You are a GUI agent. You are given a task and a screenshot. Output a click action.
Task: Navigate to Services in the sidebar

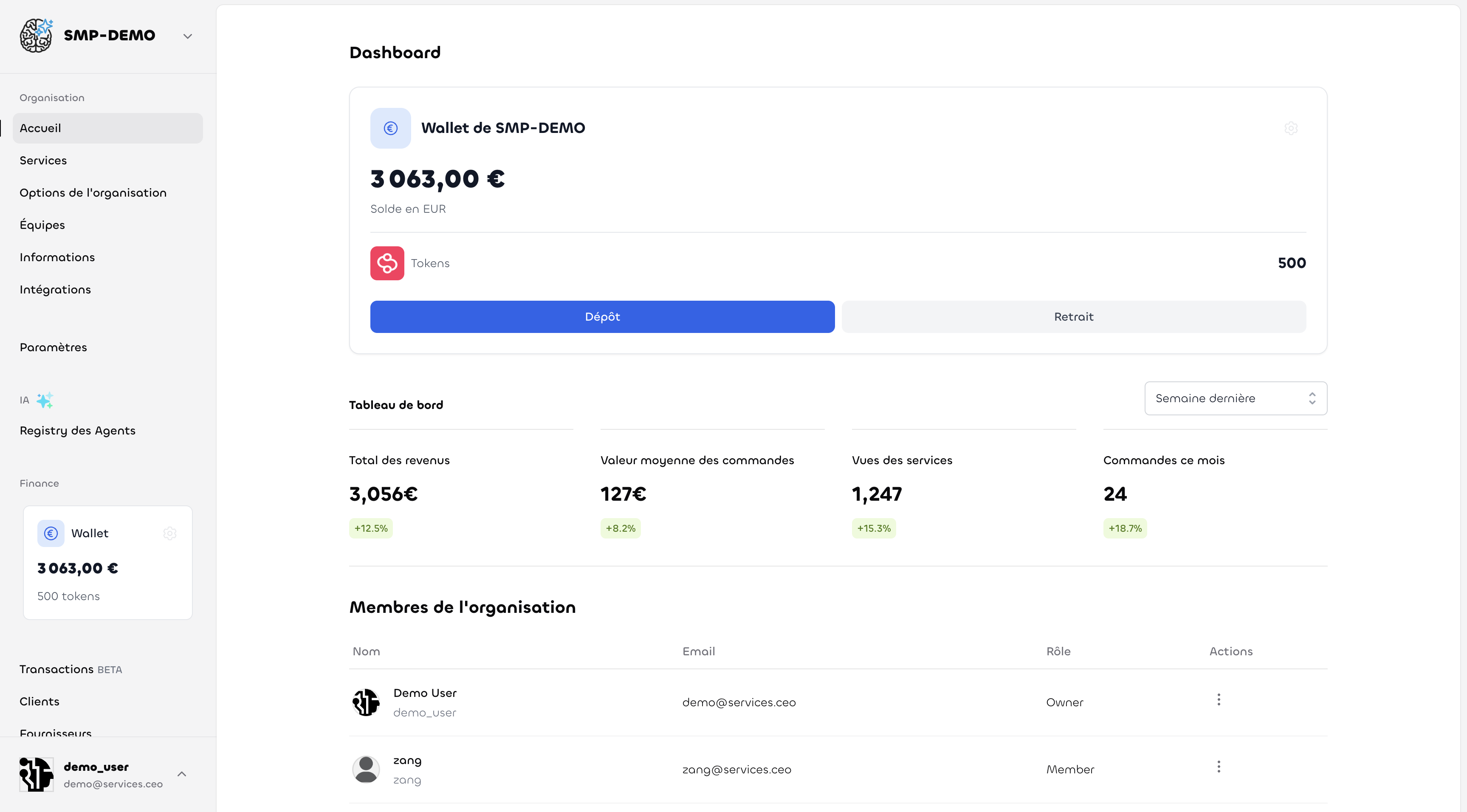(x=43, y=160)
